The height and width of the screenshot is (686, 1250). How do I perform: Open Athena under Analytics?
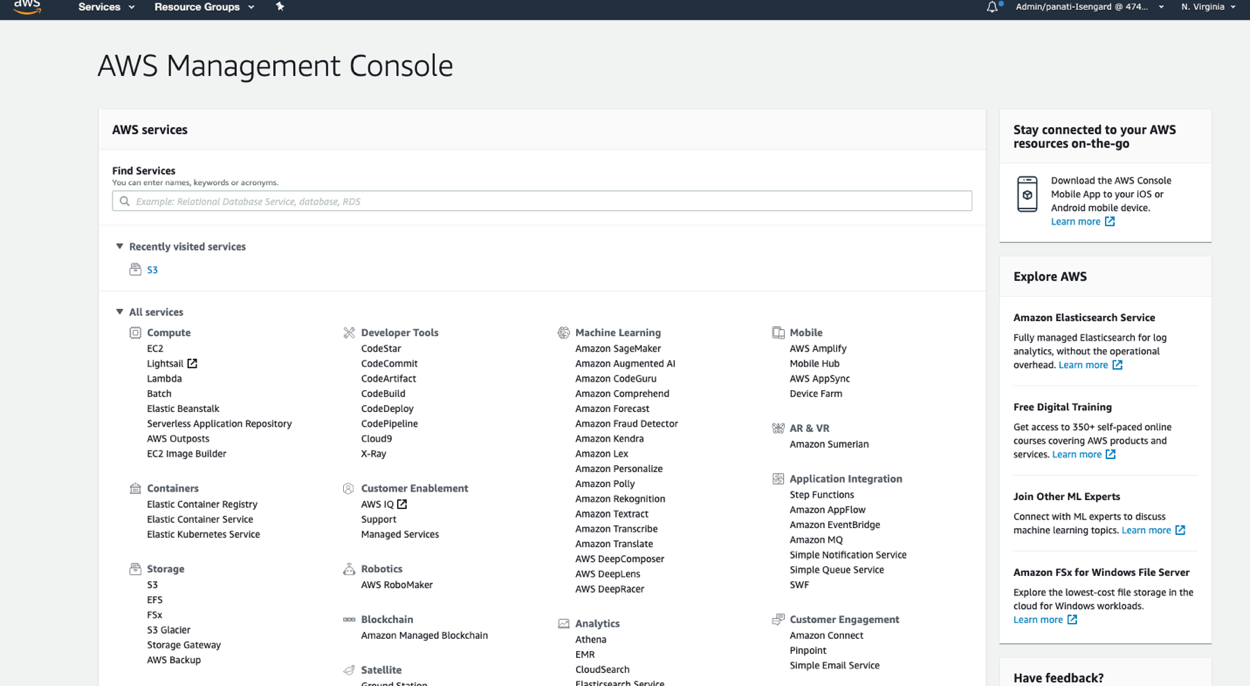point(590,639)
